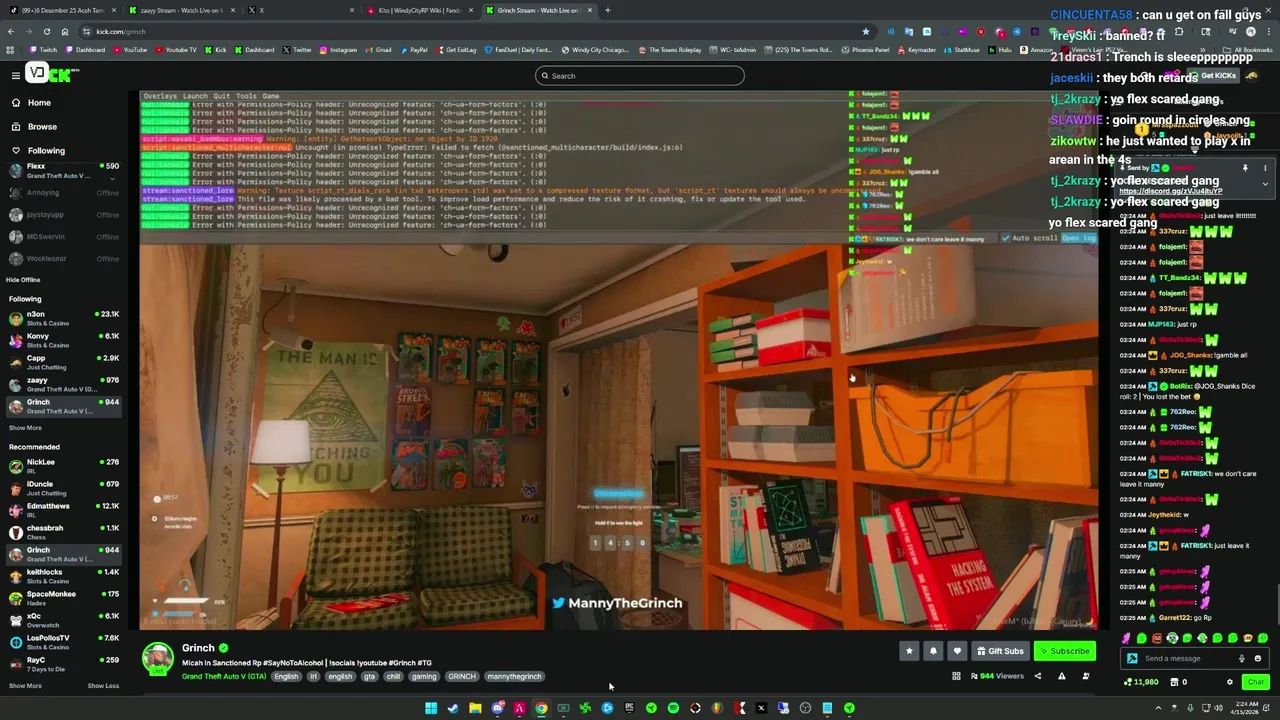
Task: Expand Show More under Following
Action: pyautogui.click(x=25, y=428)
